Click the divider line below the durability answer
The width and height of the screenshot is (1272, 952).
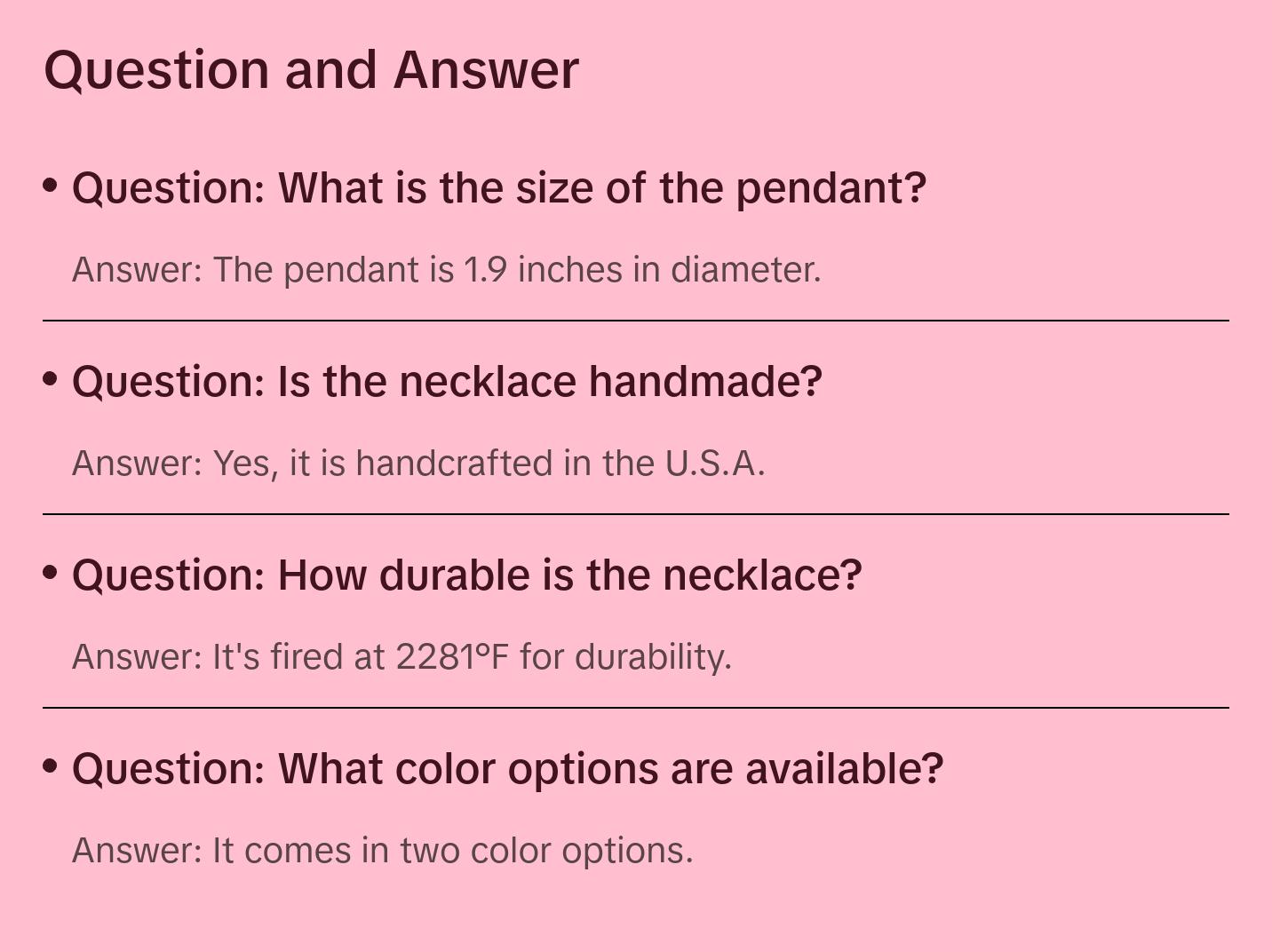click(636, 708)
